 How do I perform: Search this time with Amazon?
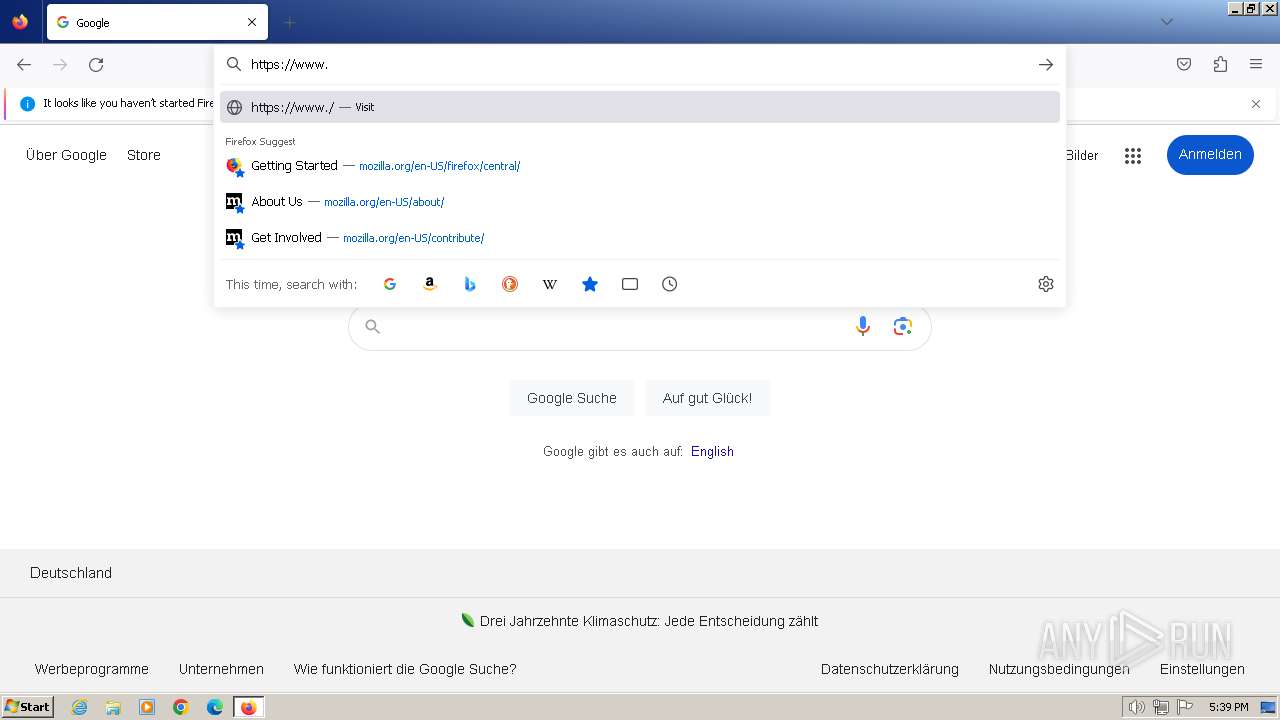tap(430, 284)
